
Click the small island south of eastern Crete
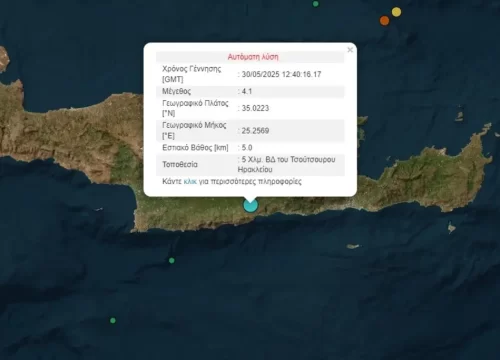coord(353,247)
